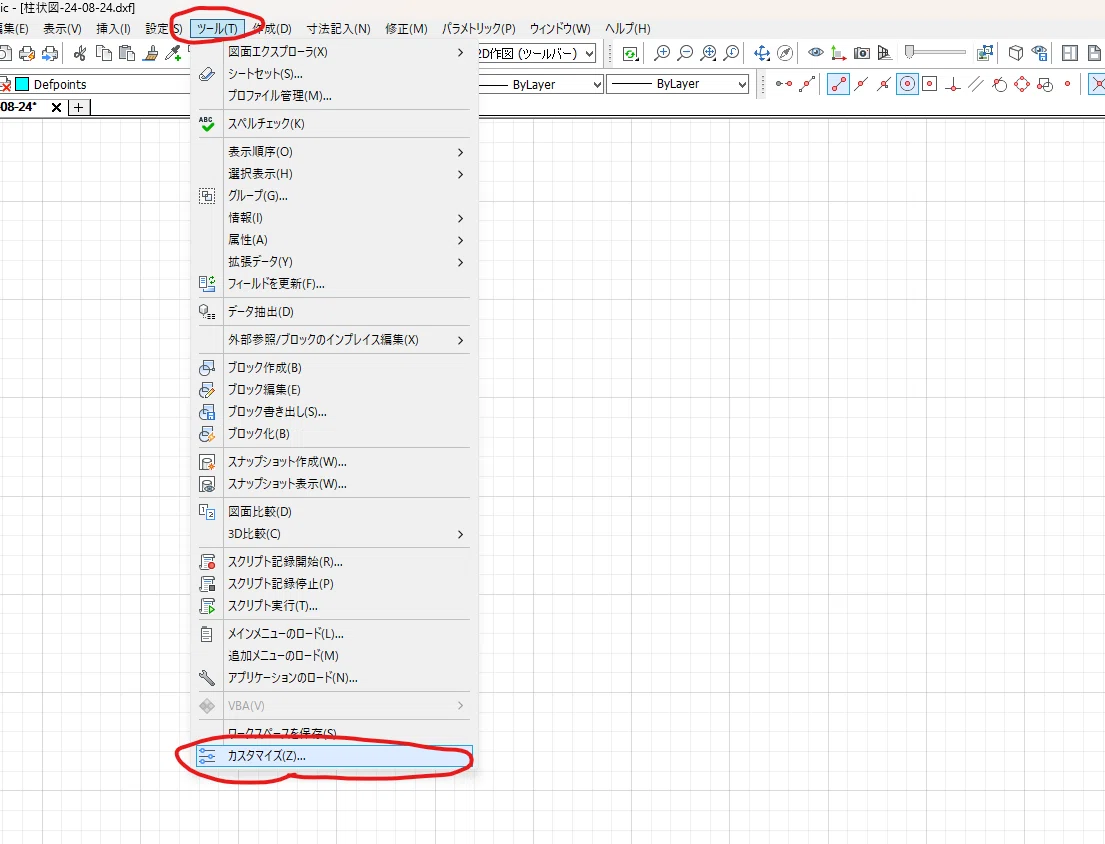Toggle the Endpoint snap button

[x=838, y=85]
